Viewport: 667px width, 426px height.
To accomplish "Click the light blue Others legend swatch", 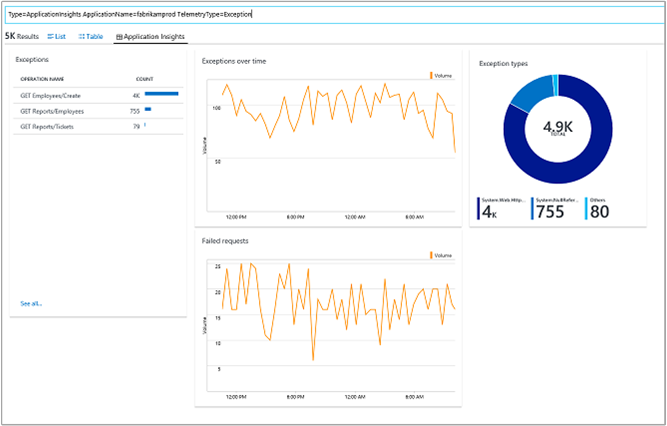I will click(x=584, y=207).
